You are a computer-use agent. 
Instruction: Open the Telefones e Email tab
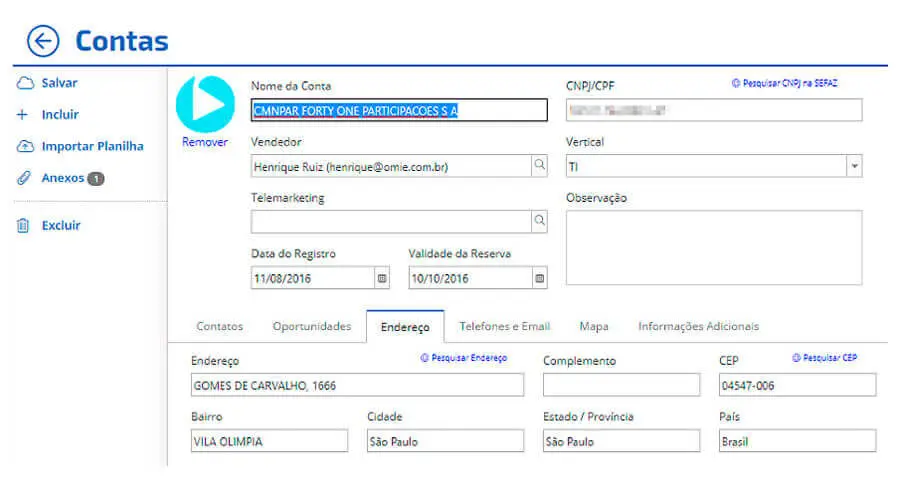[505, 326]
